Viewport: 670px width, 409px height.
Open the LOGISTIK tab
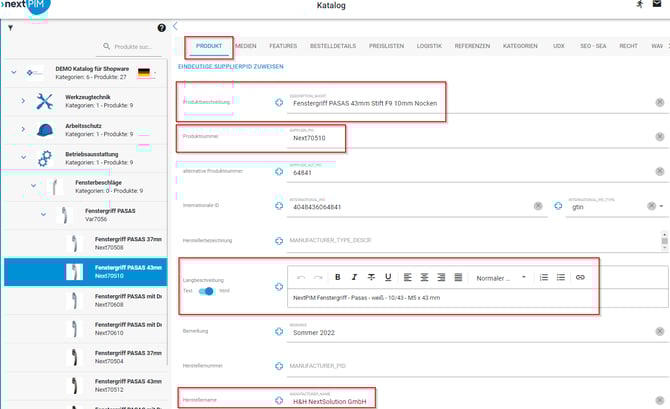tap(429, 46)
